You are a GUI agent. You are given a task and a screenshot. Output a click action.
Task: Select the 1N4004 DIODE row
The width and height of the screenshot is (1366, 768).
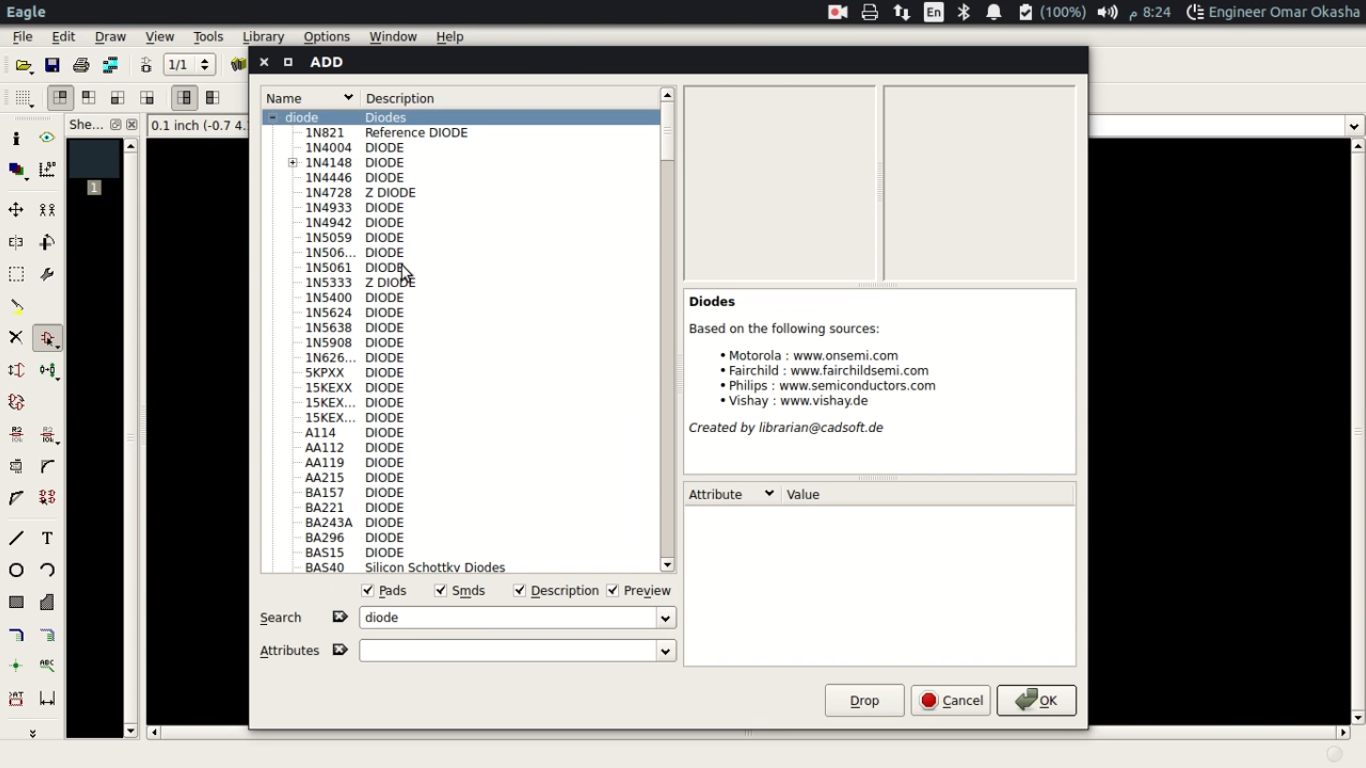click(x=461, y=147)
